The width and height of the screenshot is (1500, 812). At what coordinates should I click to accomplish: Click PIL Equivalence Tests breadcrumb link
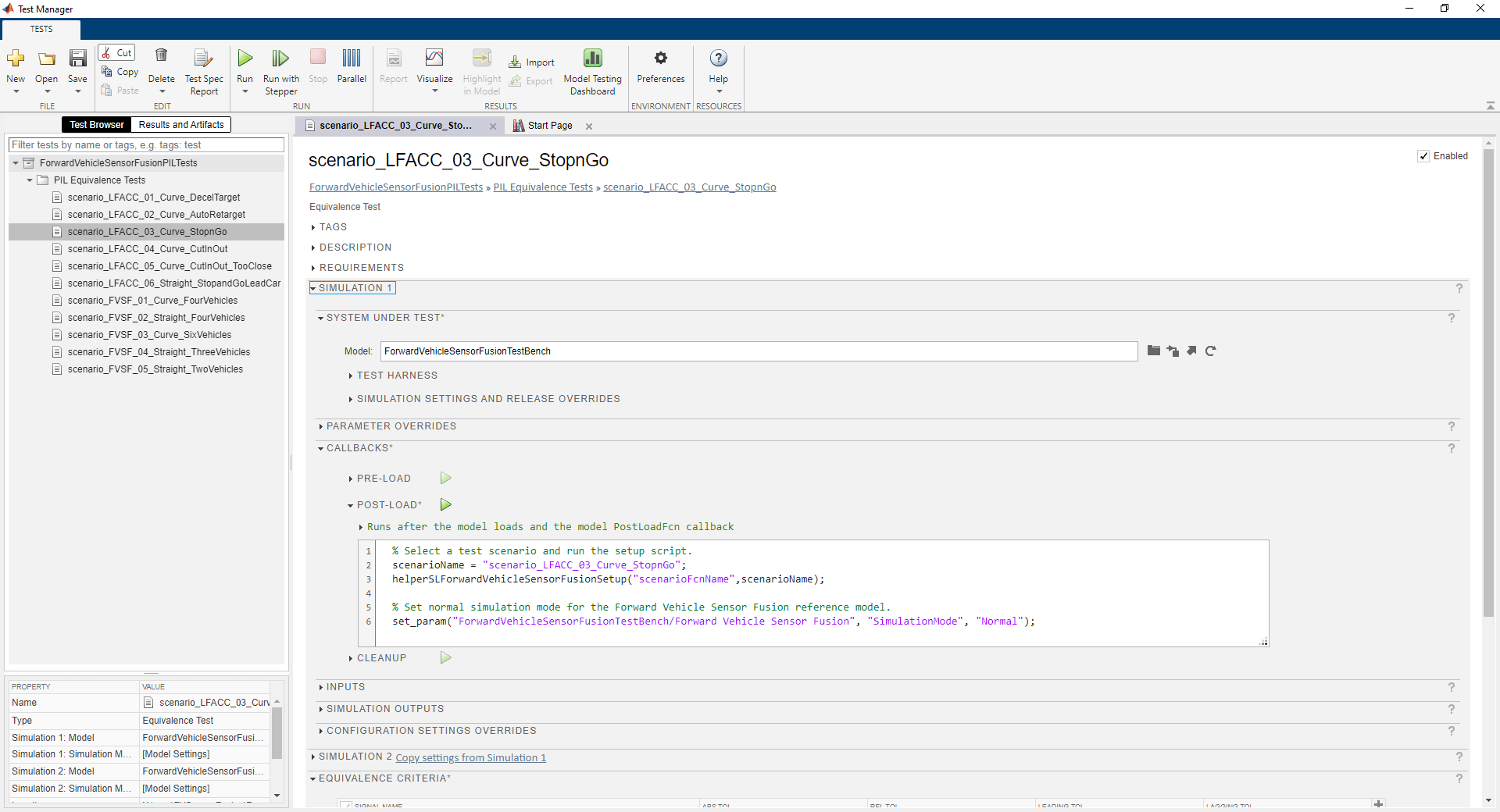coord(543,187)
